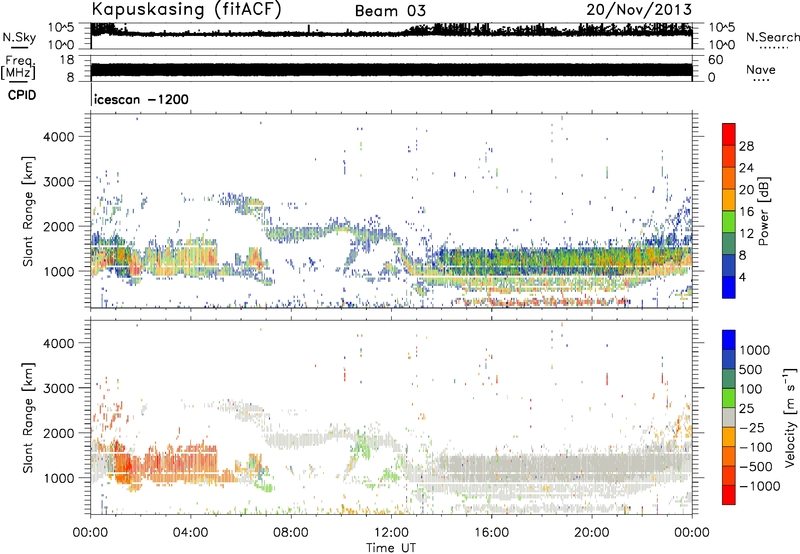
Task: Click the 'icescan -1200' text
Action: [141, 99]
